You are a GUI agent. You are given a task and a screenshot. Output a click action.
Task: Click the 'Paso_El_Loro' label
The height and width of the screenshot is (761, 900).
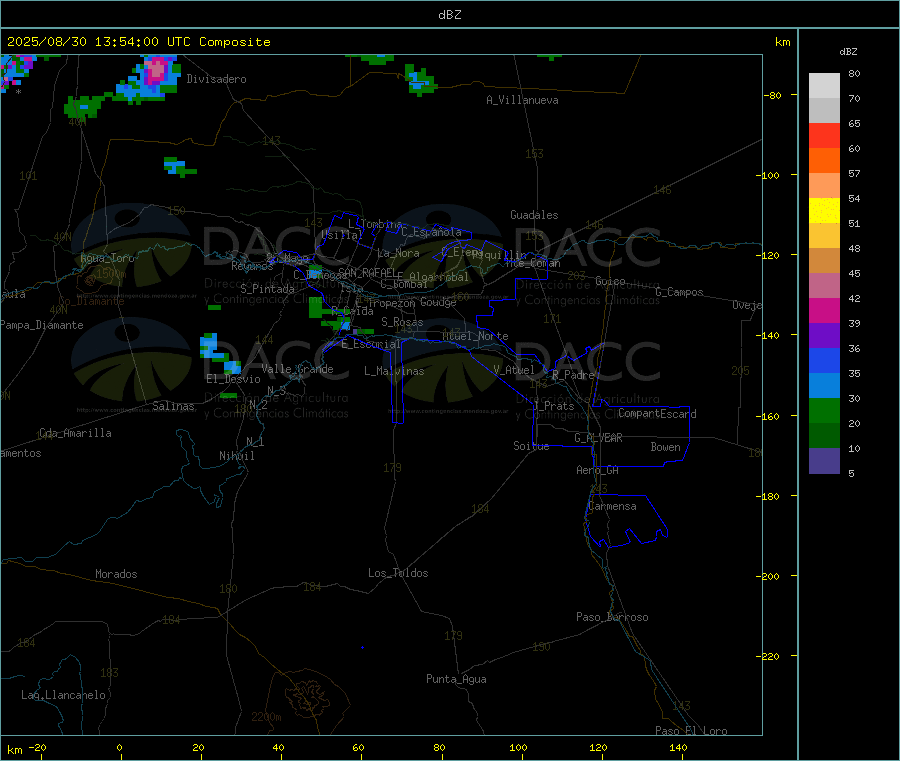[x=691, y=731]
